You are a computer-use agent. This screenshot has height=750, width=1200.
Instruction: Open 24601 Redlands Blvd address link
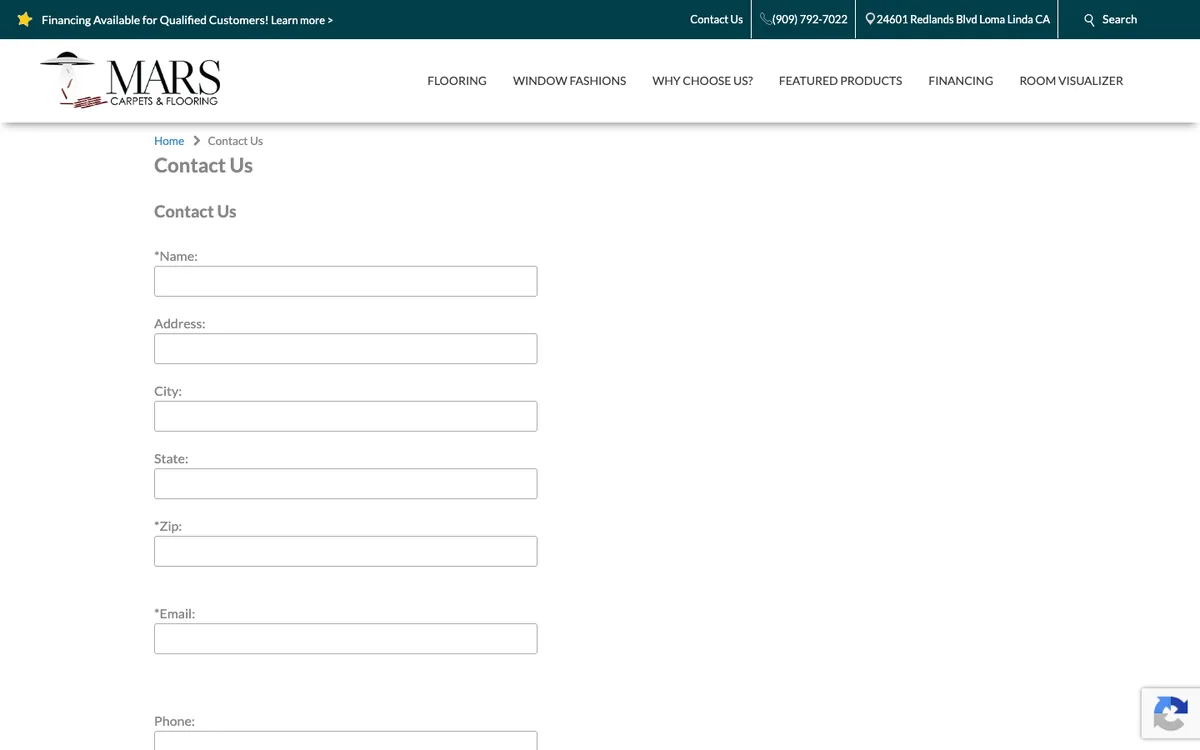click(963, 19)
